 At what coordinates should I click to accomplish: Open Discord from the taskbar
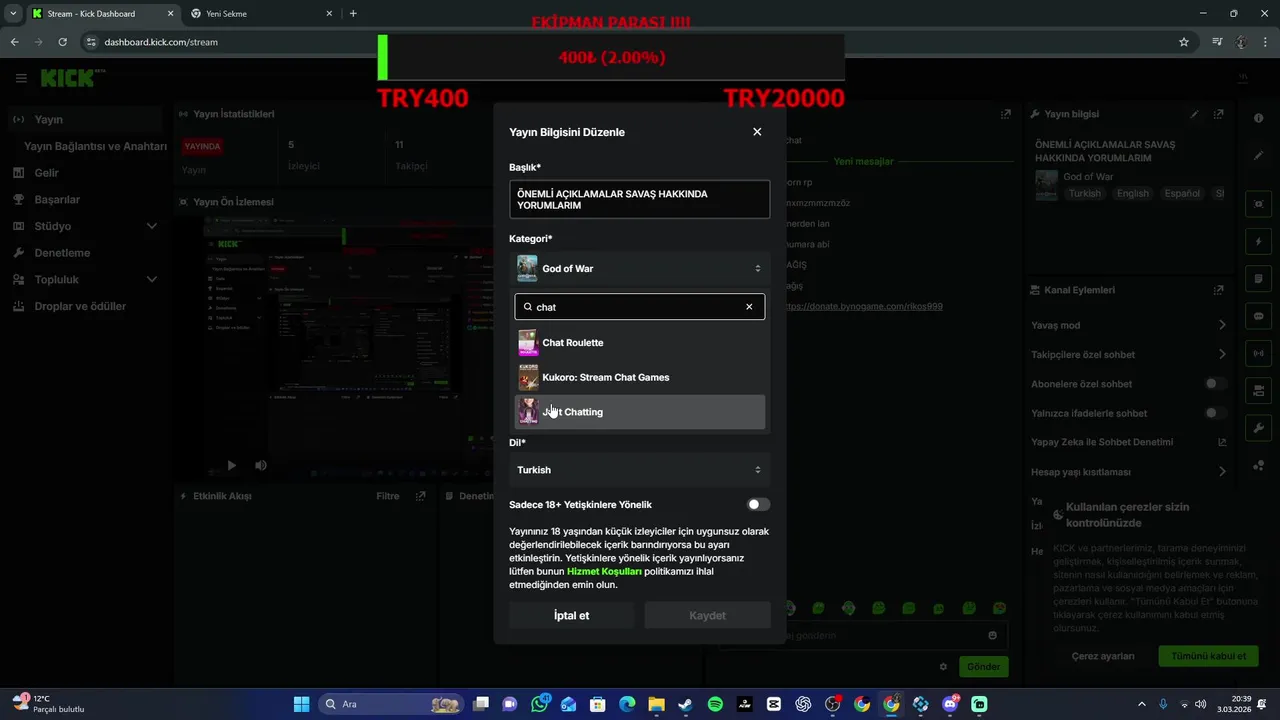pyautogui.click(x=950, y=704)
